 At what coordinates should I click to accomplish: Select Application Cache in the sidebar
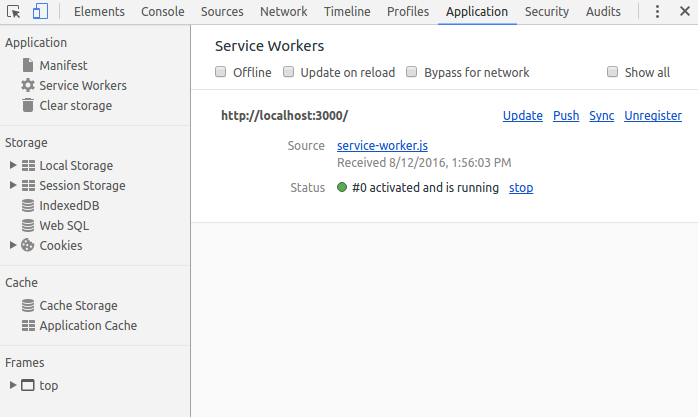[88, 326]
